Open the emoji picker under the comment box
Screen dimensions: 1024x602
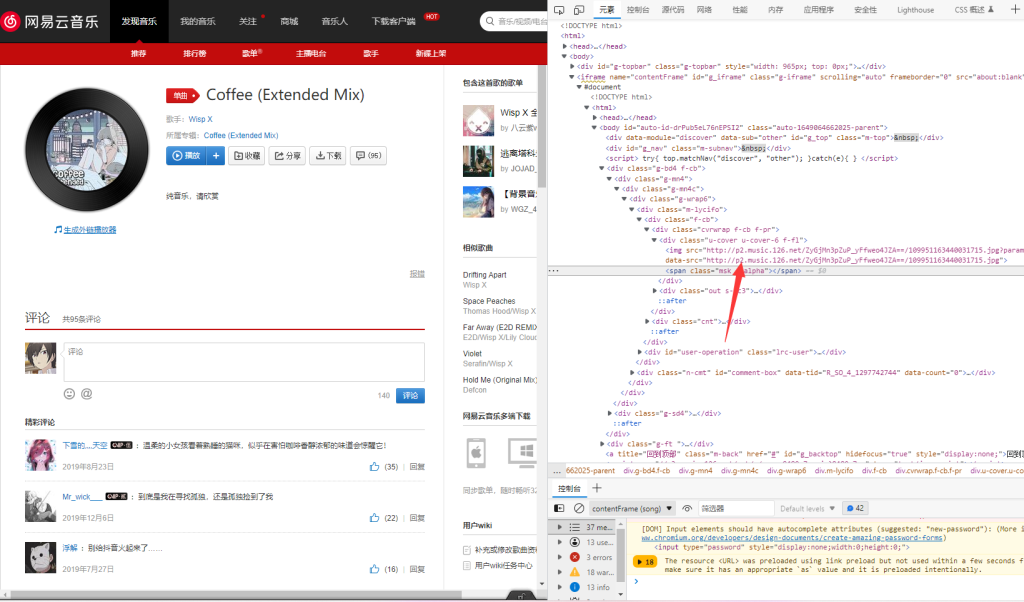(x=69, y=394)
